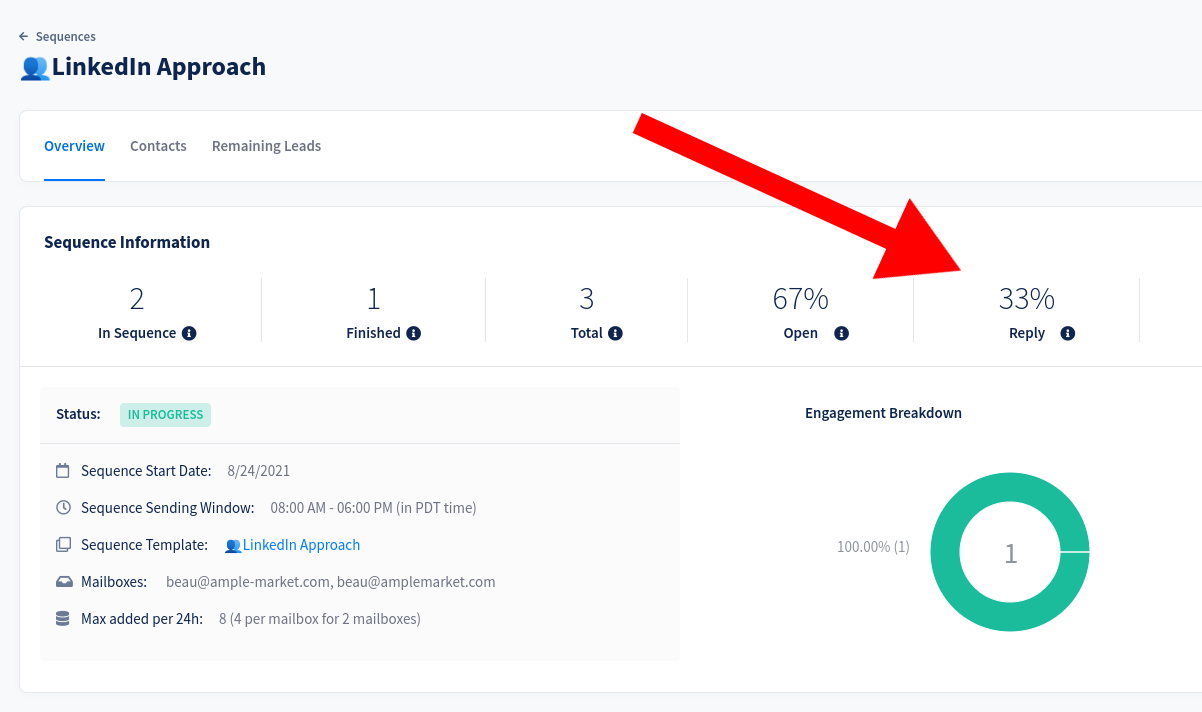Show info icon next to Finished
Image resolution: width=1202 pixels, height=712 pixels.
(414, 333)
